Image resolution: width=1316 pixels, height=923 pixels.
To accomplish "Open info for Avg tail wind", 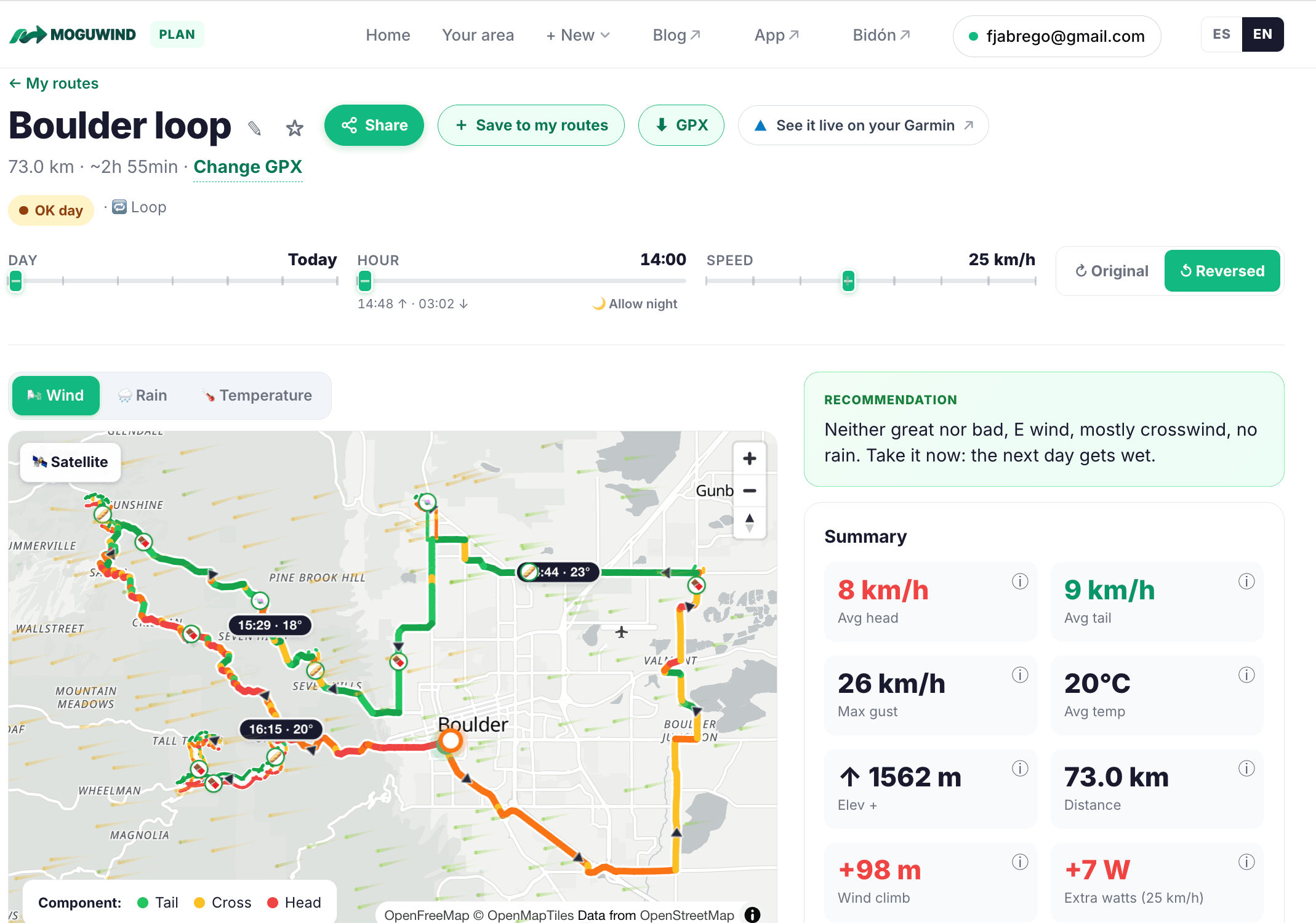I will [1246, 581].
